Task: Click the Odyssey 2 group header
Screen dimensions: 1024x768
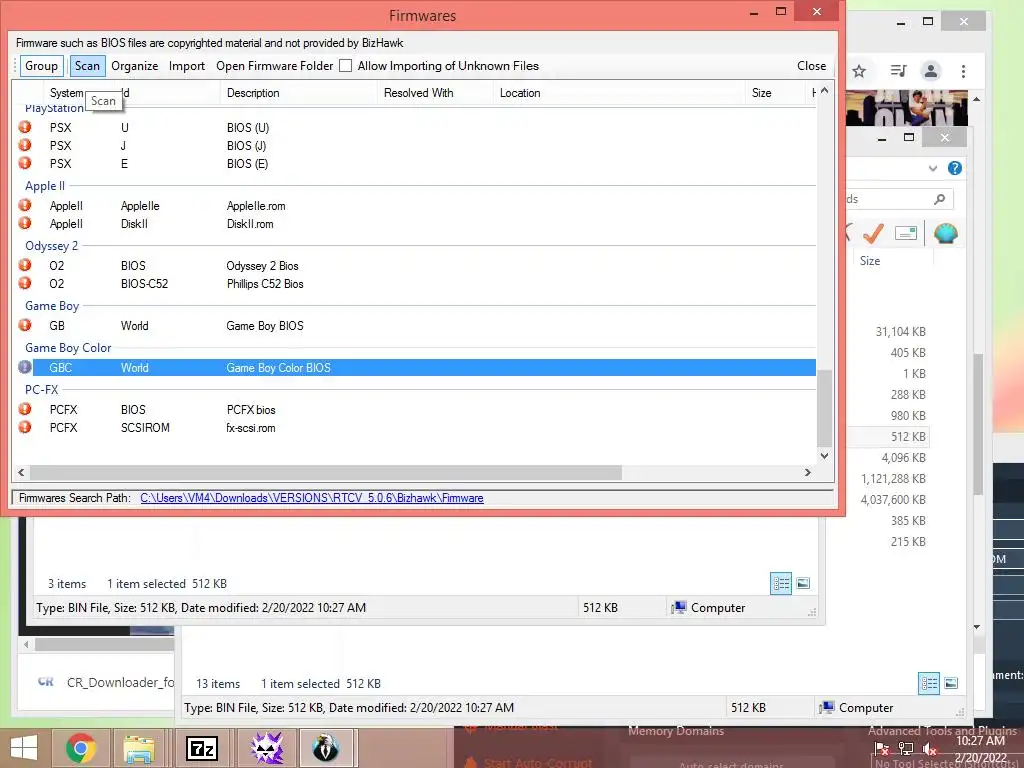Action: click(x=51, y=246)
